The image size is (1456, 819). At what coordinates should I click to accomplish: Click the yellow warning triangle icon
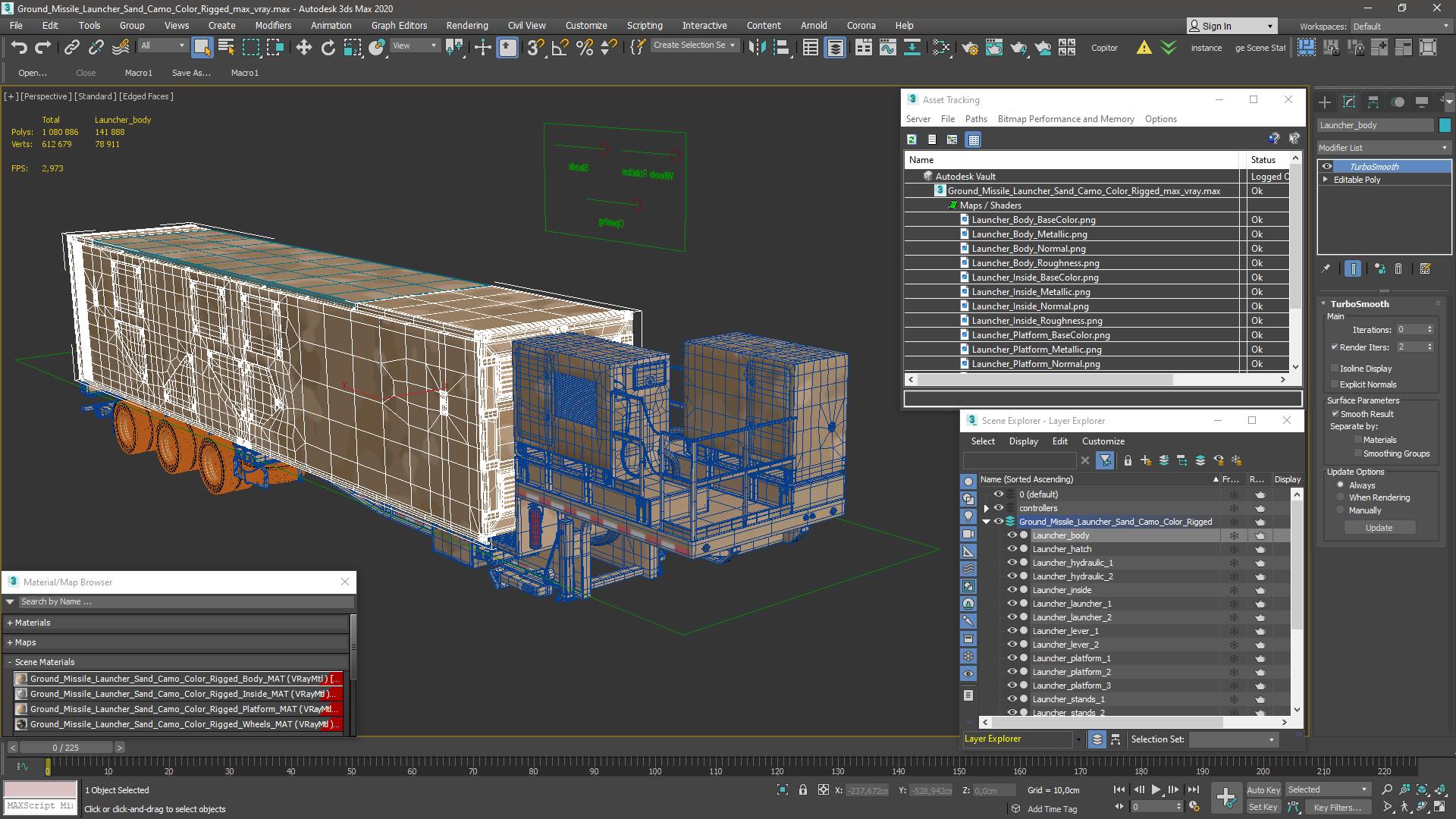1144,47
